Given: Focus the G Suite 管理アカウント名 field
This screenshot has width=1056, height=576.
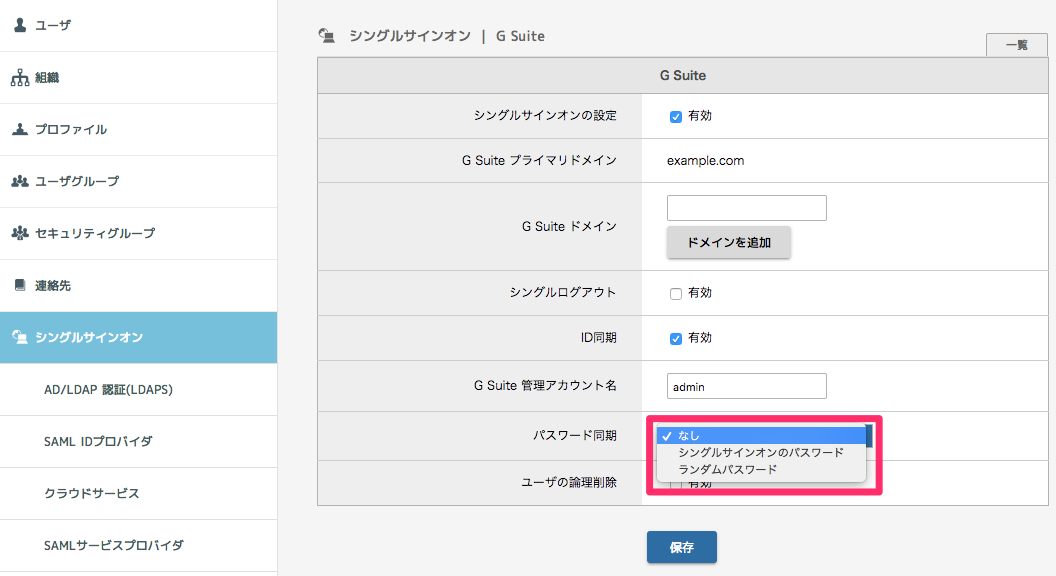Looking at the screenshot, I should pos(746,386).
